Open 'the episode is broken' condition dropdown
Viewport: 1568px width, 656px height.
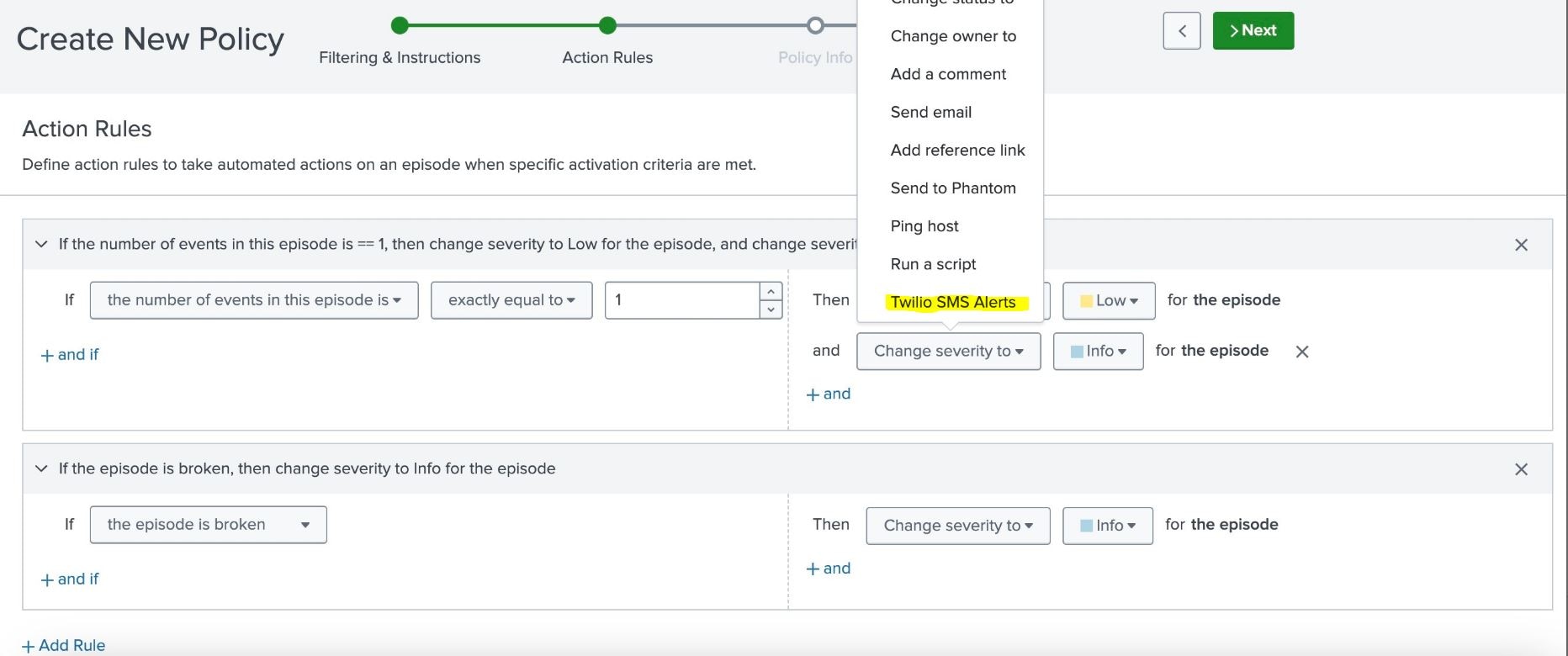click(x=209, y=525)
